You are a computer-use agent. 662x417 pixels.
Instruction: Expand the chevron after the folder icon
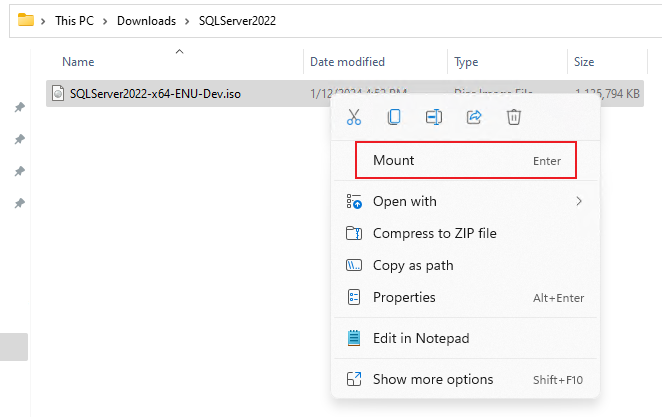pyautogui.click(x=43, y=21)
